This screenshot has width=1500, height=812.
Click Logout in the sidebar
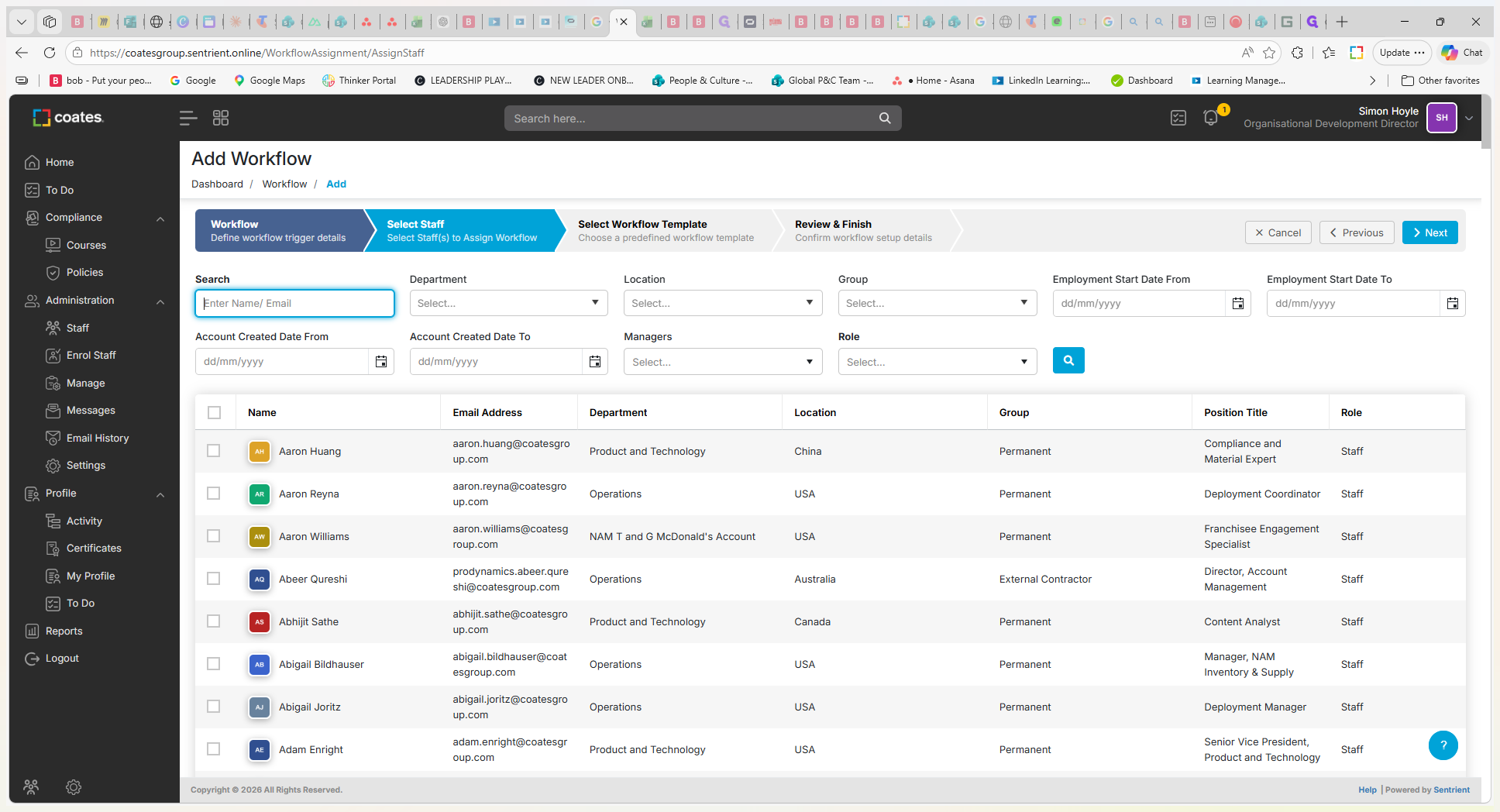pyautogui.click(x=62, y=659)
